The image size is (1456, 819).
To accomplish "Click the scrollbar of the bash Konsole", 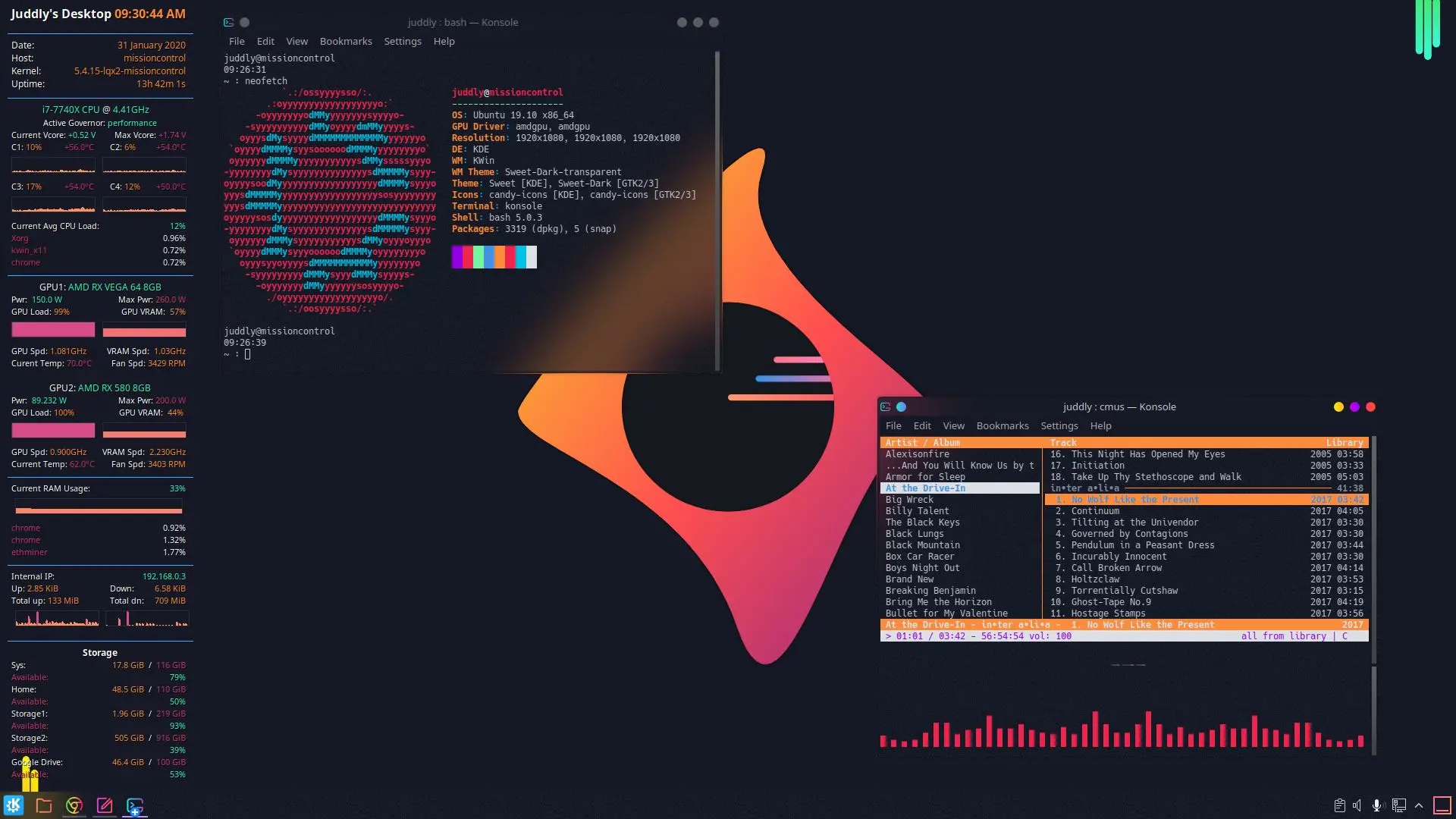I will 717,211.
